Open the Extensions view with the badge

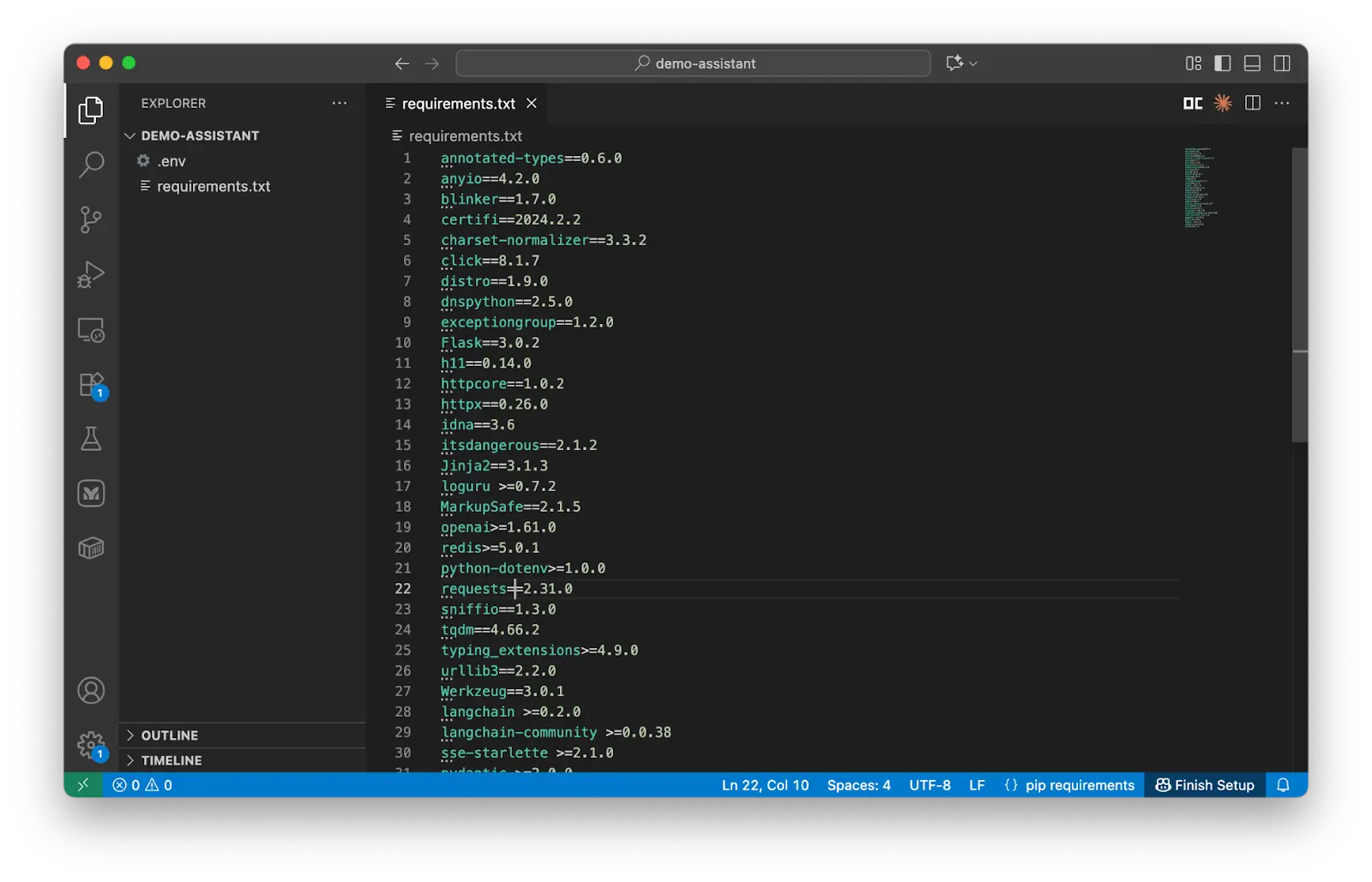(x=91, y=385)
